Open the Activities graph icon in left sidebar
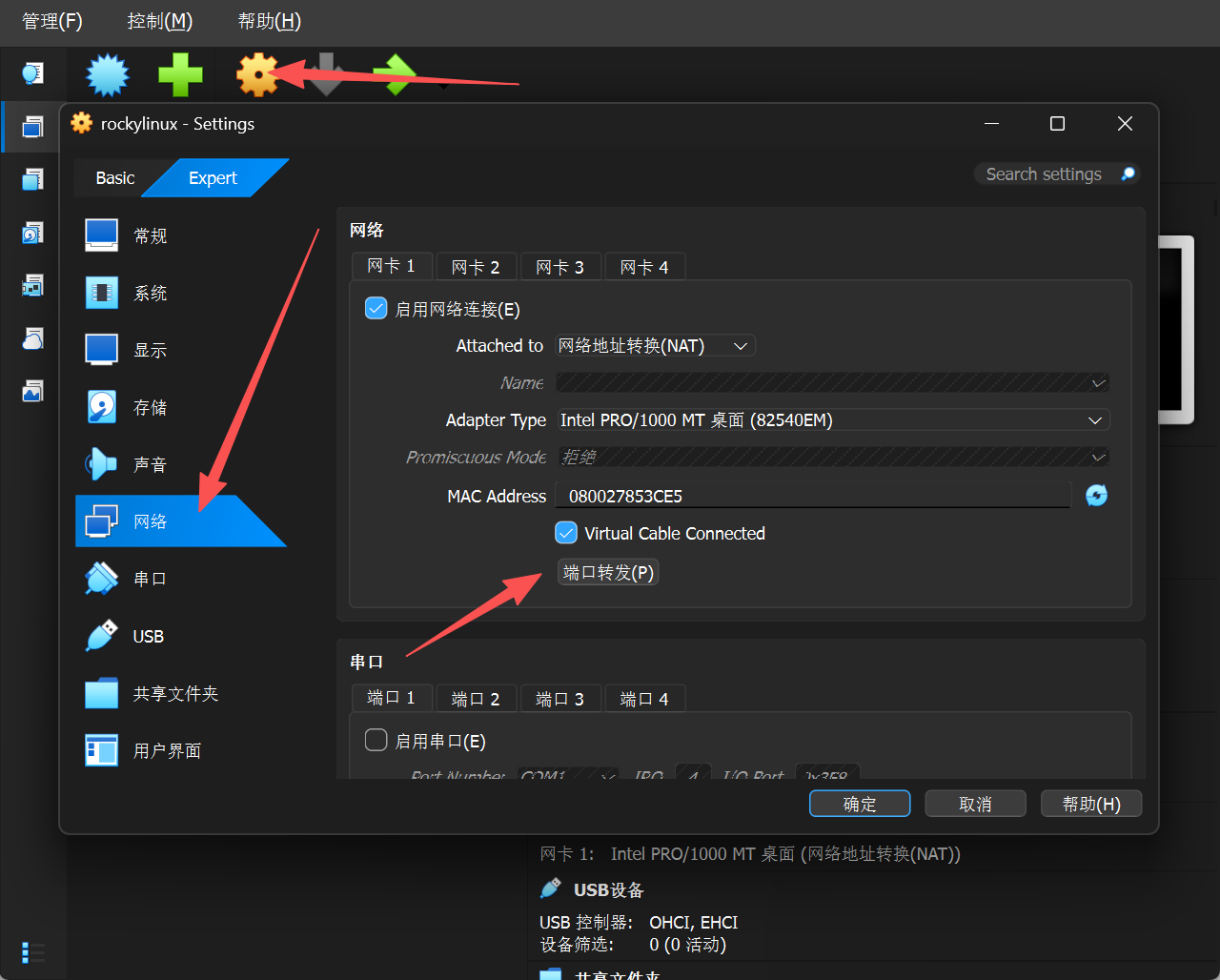 pos(33,391)
